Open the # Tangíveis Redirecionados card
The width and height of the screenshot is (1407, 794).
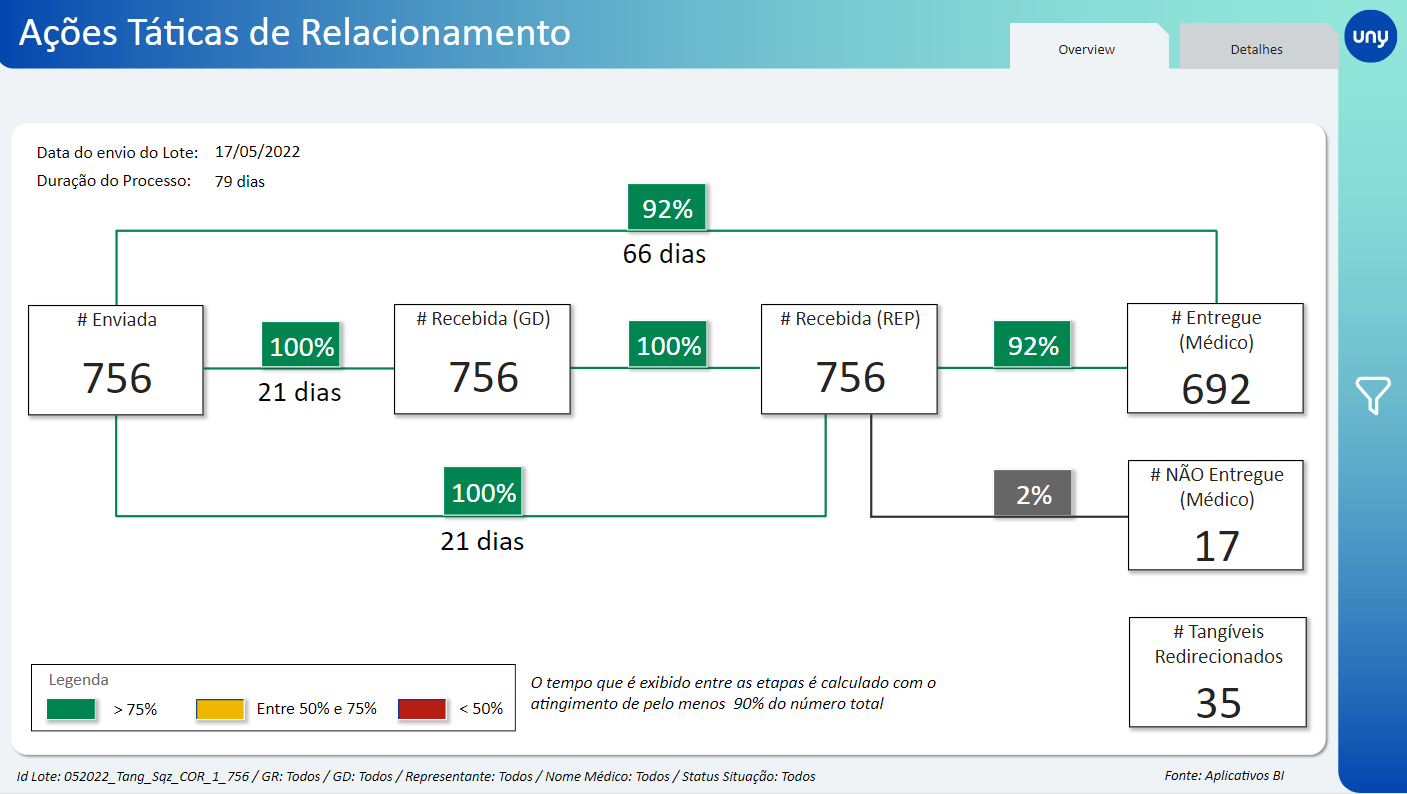click(1217, 672)
